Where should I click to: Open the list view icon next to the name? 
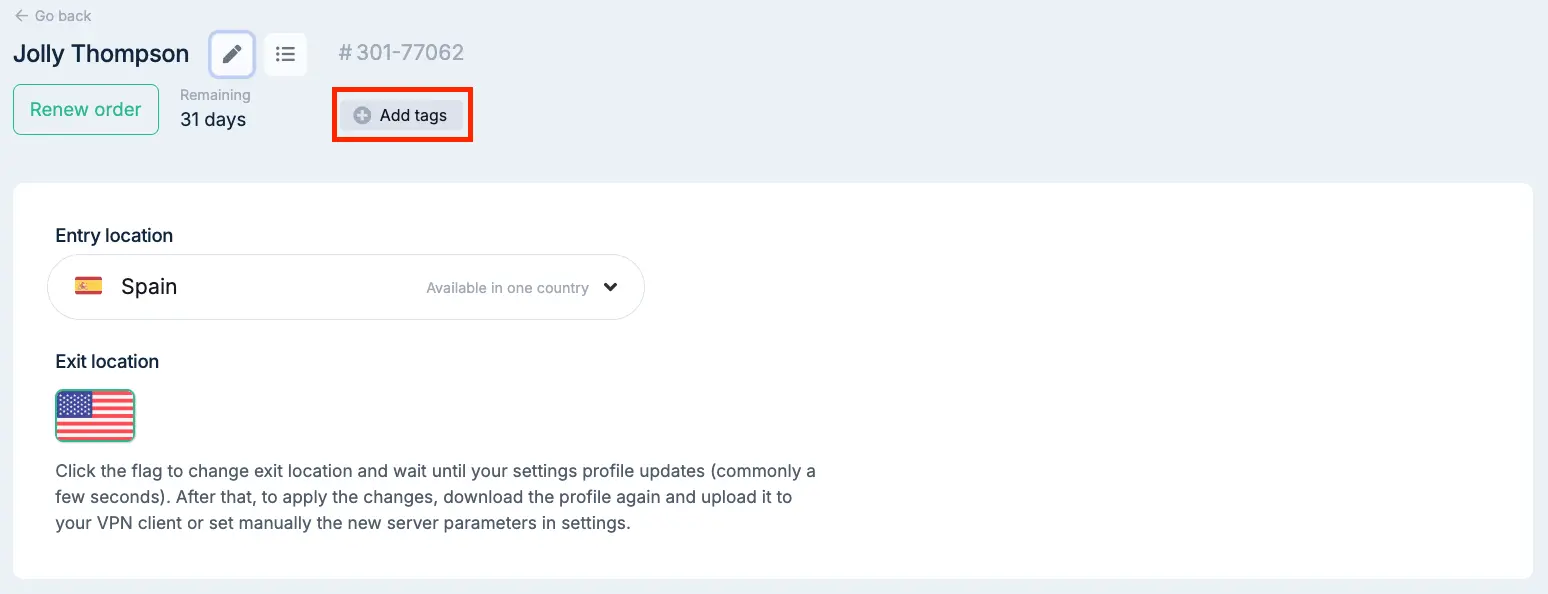coord(286,54)
